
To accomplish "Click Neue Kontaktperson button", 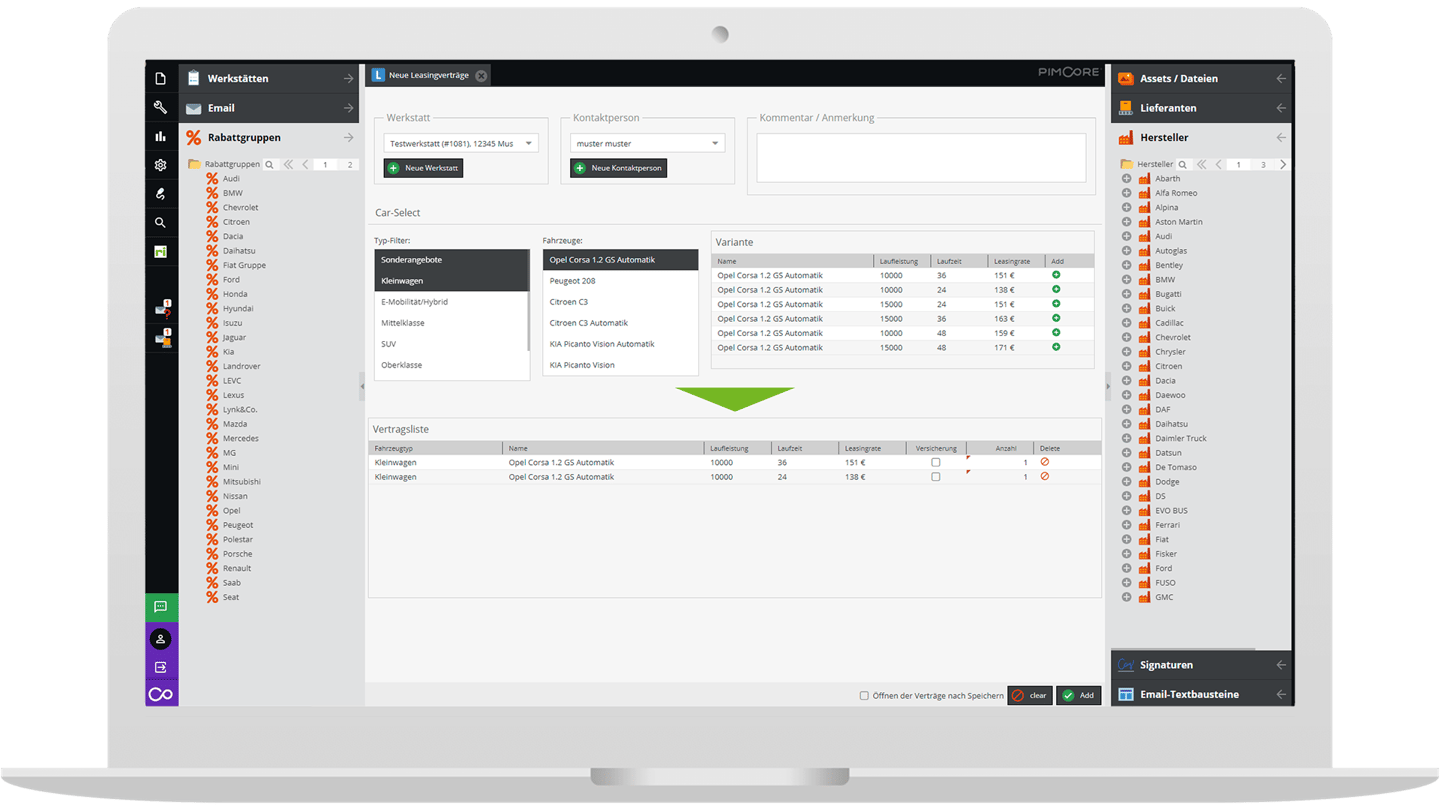I will [x=618, y=168].
